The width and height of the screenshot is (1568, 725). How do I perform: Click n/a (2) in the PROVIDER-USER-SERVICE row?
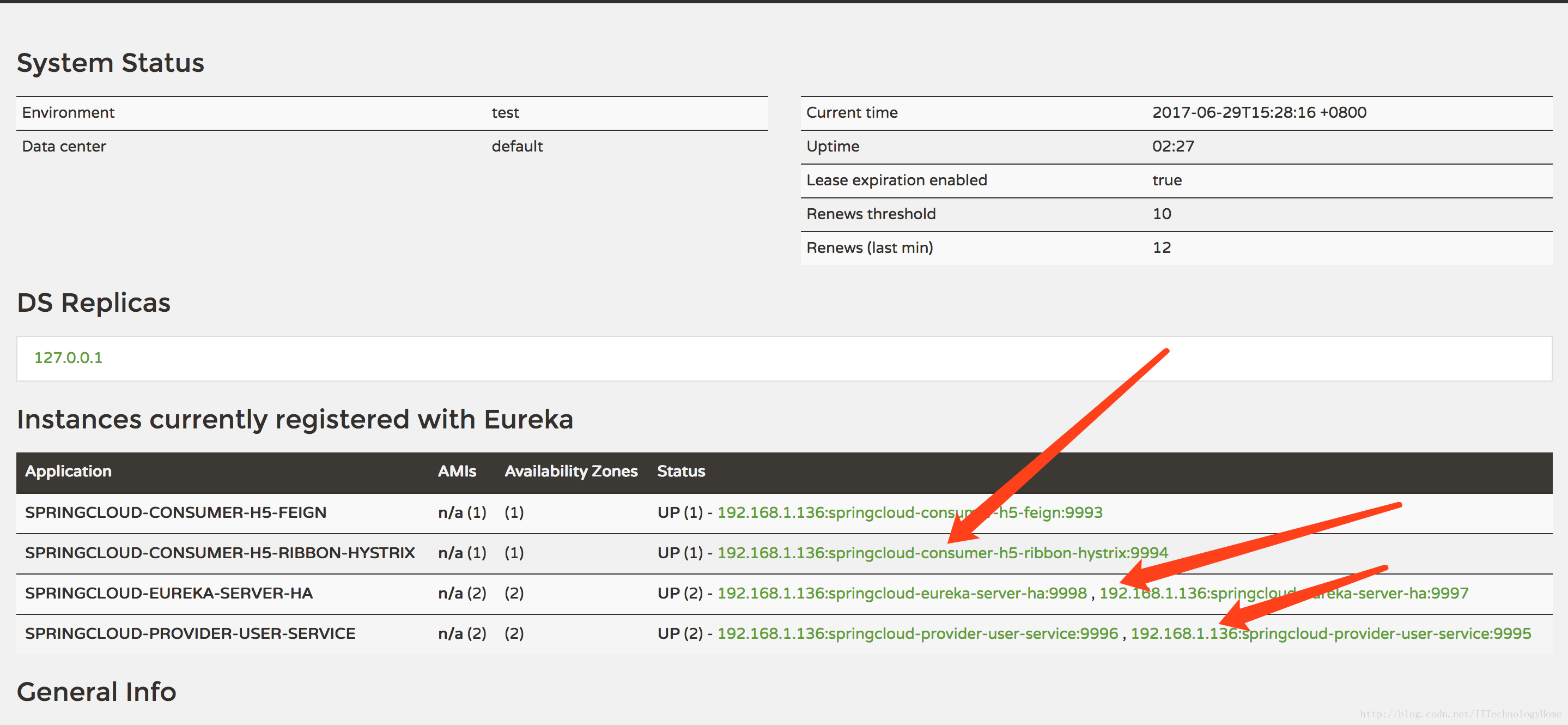(462, 633)
